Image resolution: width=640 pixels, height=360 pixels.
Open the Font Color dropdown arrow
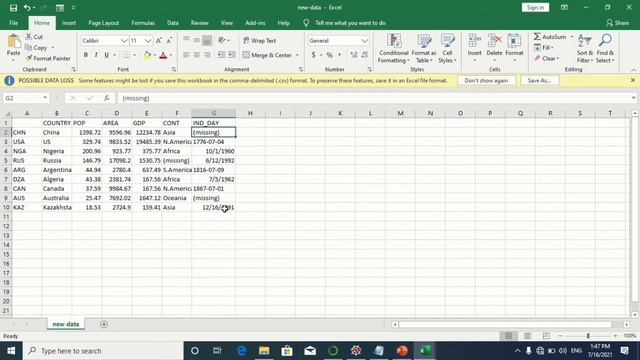click(171, 55)
